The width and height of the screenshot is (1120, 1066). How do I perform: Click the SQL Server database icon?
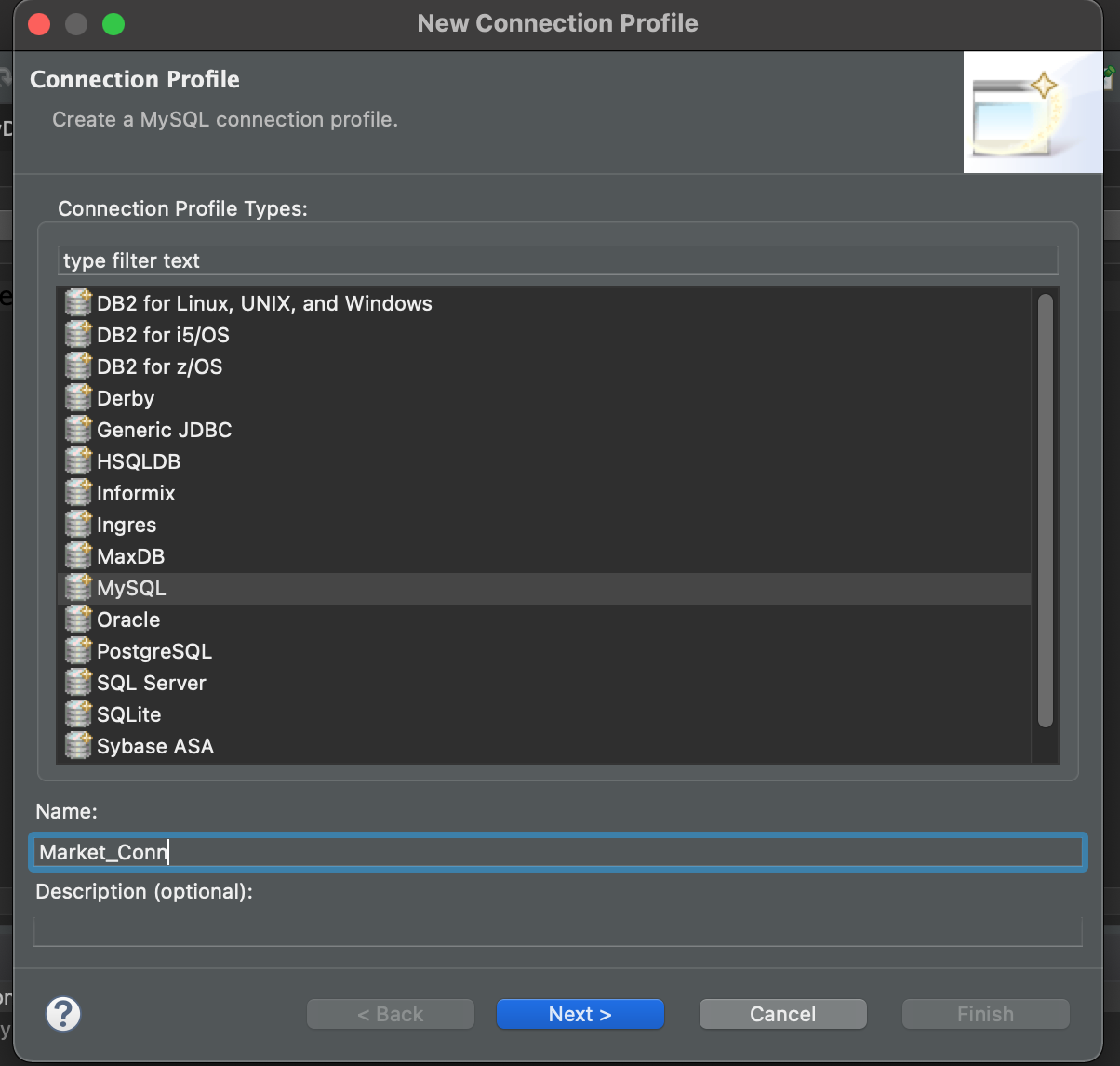click(x=78, y=683)
